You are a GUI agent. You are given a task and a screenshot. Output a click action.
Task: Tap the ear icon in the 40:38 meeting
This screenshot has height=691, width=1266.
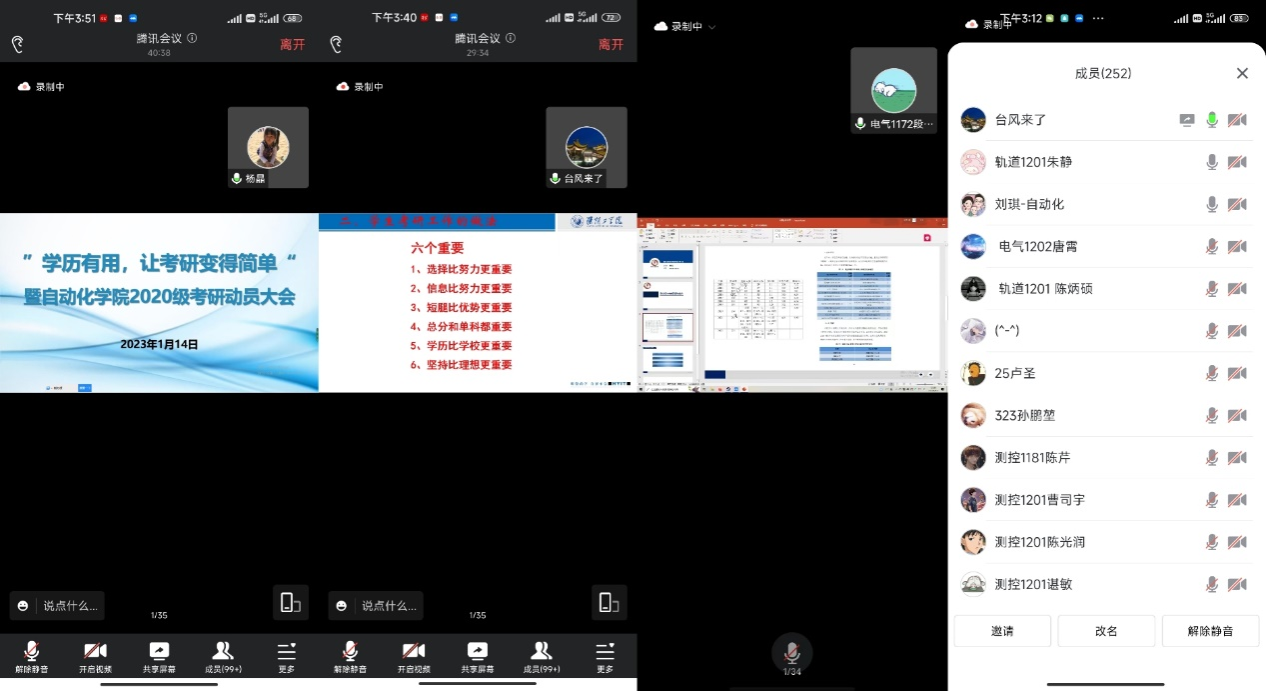17,44
